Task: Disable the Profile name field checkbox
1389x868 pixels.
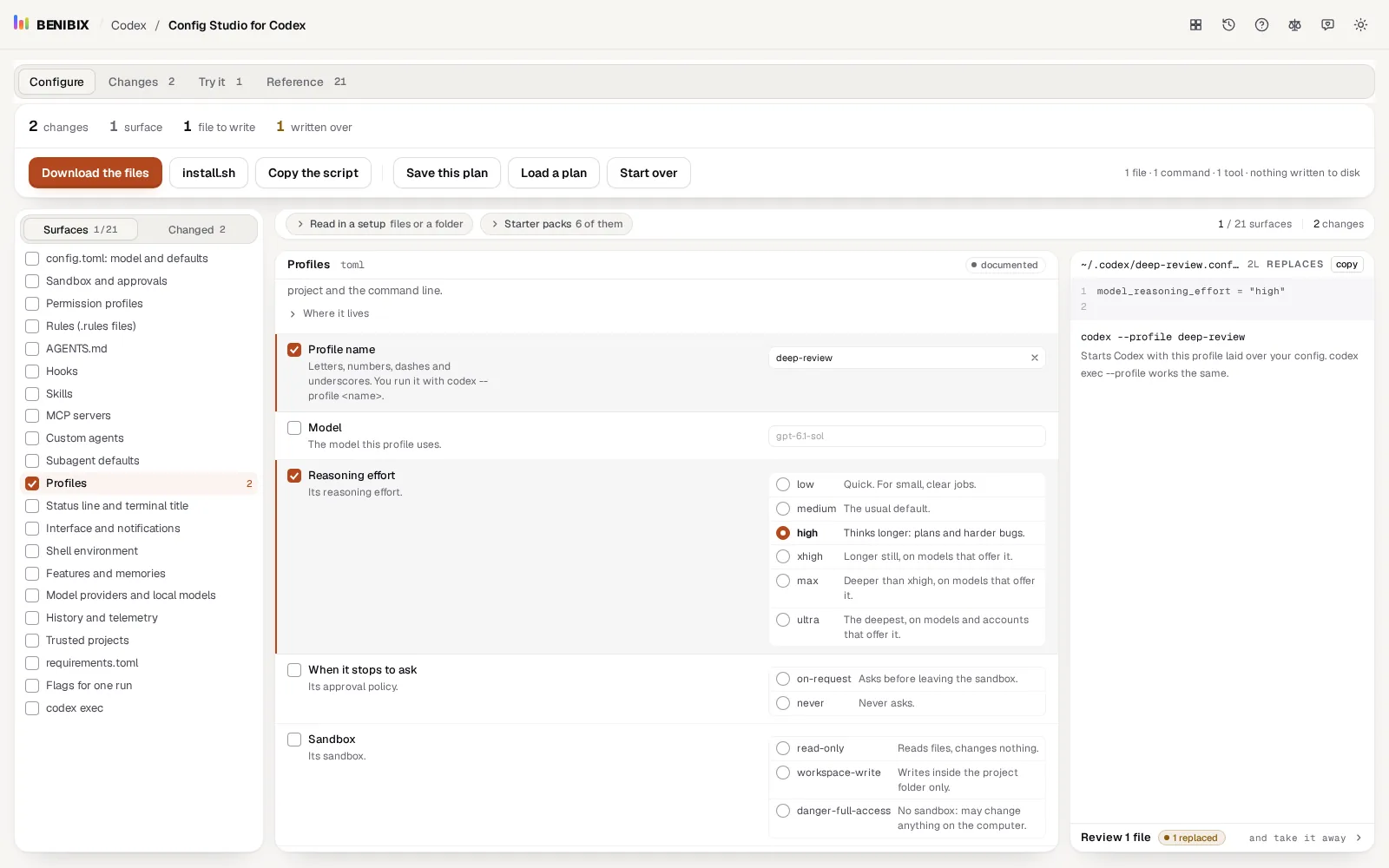Action: (x=294, y=350)
